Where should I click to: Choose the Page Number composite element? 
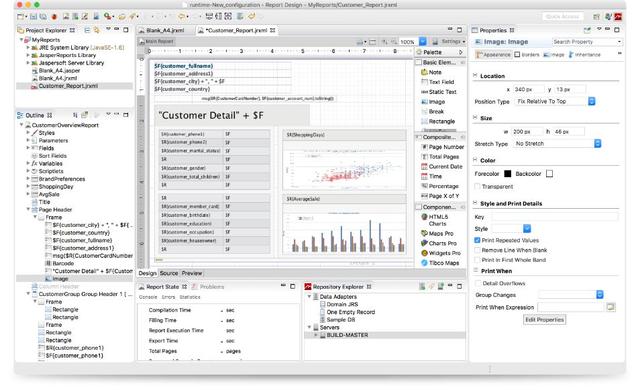coord(442,147)
